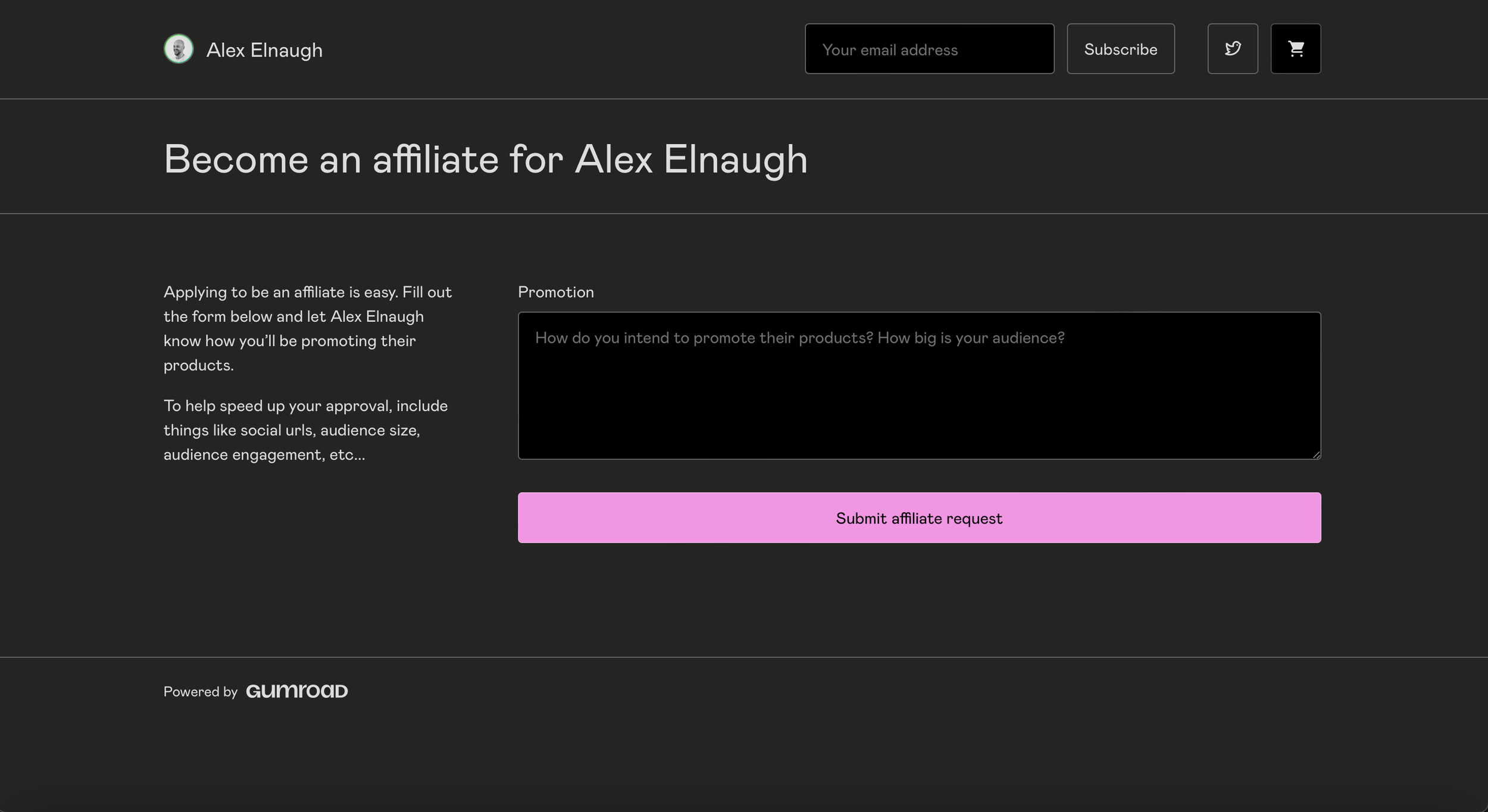Focus the "Your email address" field
Screen dimensions: 1488x812
point(929,49)
